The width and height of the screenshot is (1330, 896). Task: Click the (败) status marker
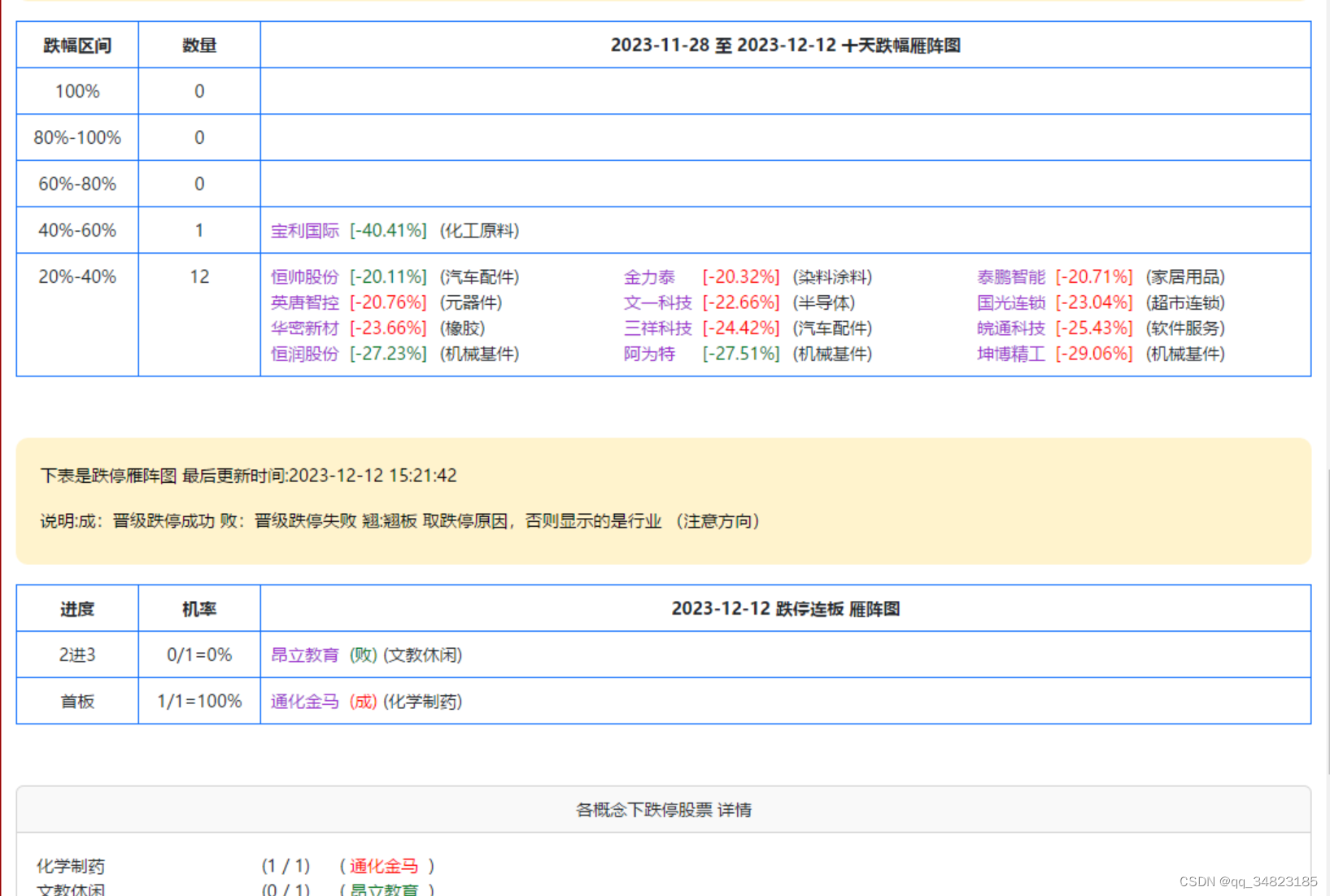click(x=364, y=655)
